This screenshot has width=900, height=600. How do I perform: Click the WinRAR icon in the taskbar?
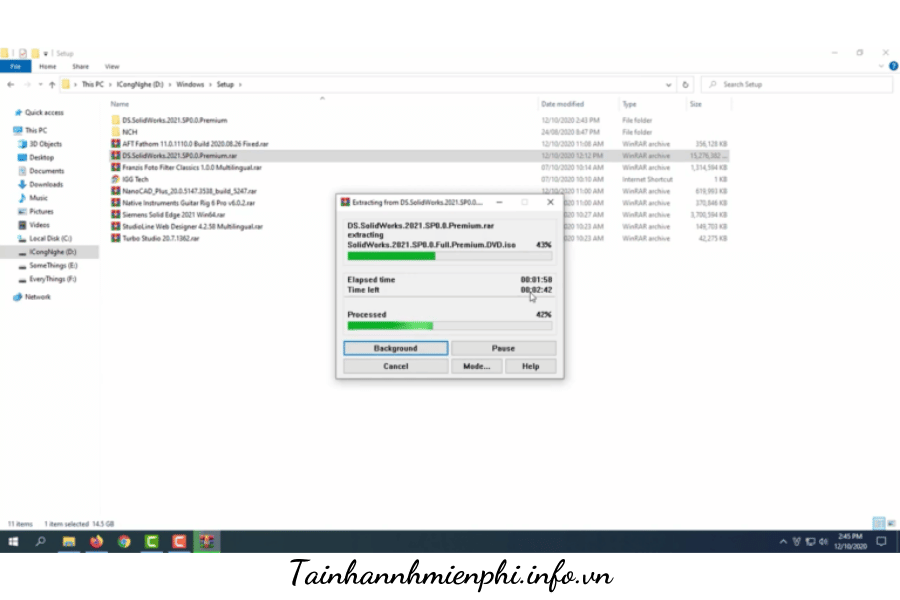pyautogui.click(x=208, y=541)
